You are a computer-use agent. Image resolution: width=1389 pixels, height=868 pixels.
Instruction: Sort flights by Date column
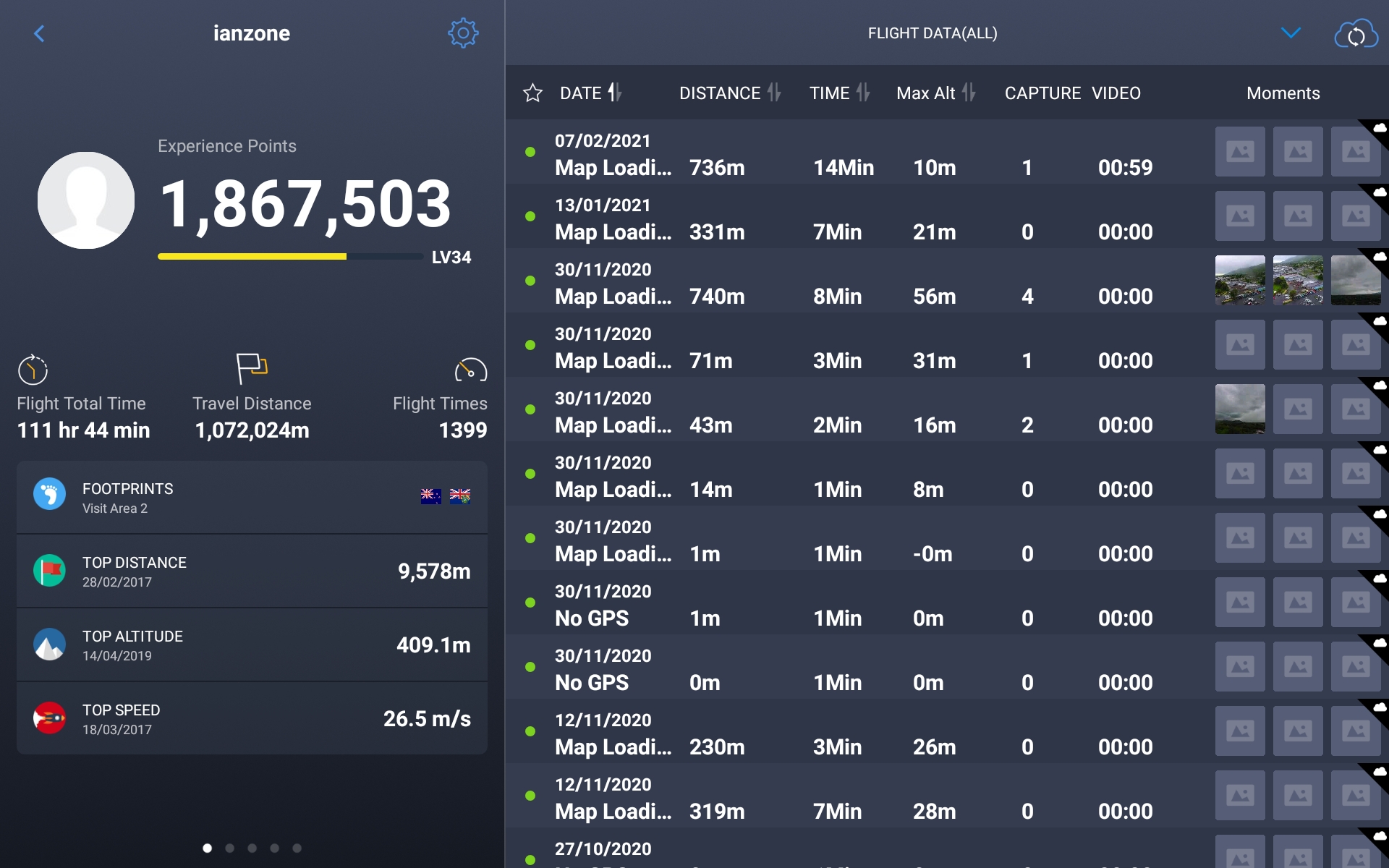point(591,93)
